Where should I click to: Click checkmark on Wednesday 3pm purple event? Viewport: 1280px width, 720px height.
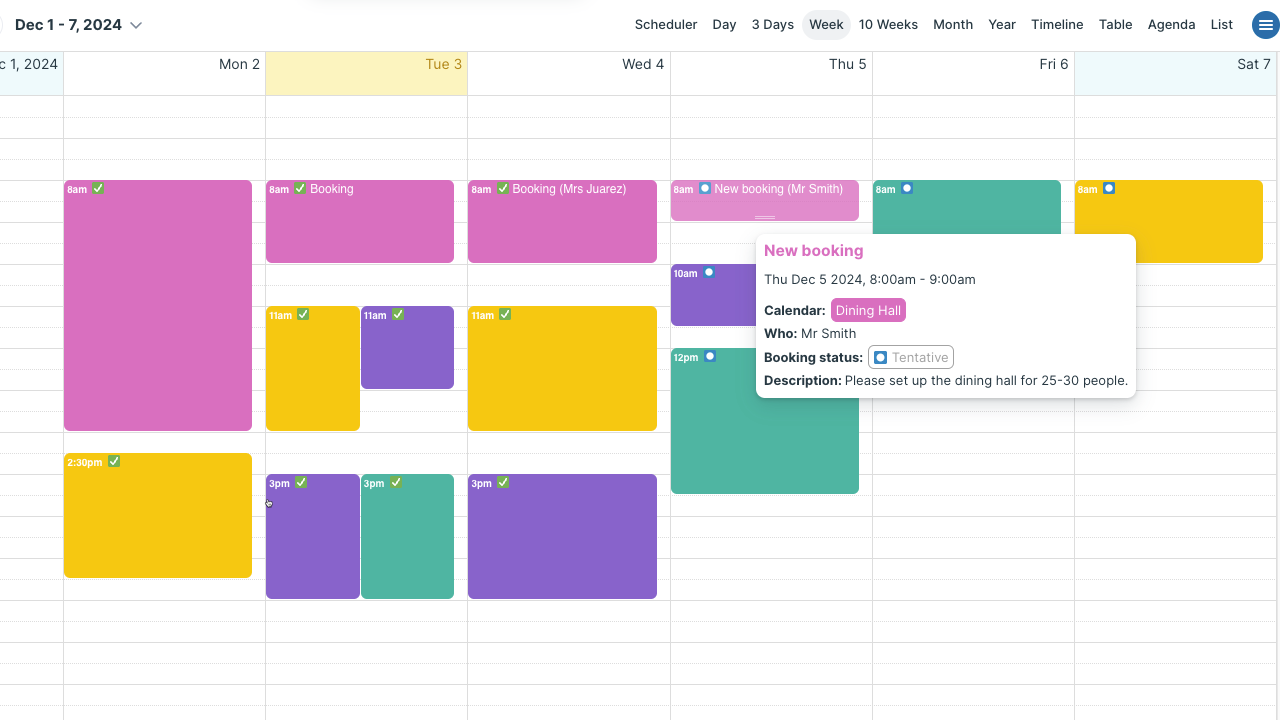tap(503, 482)
